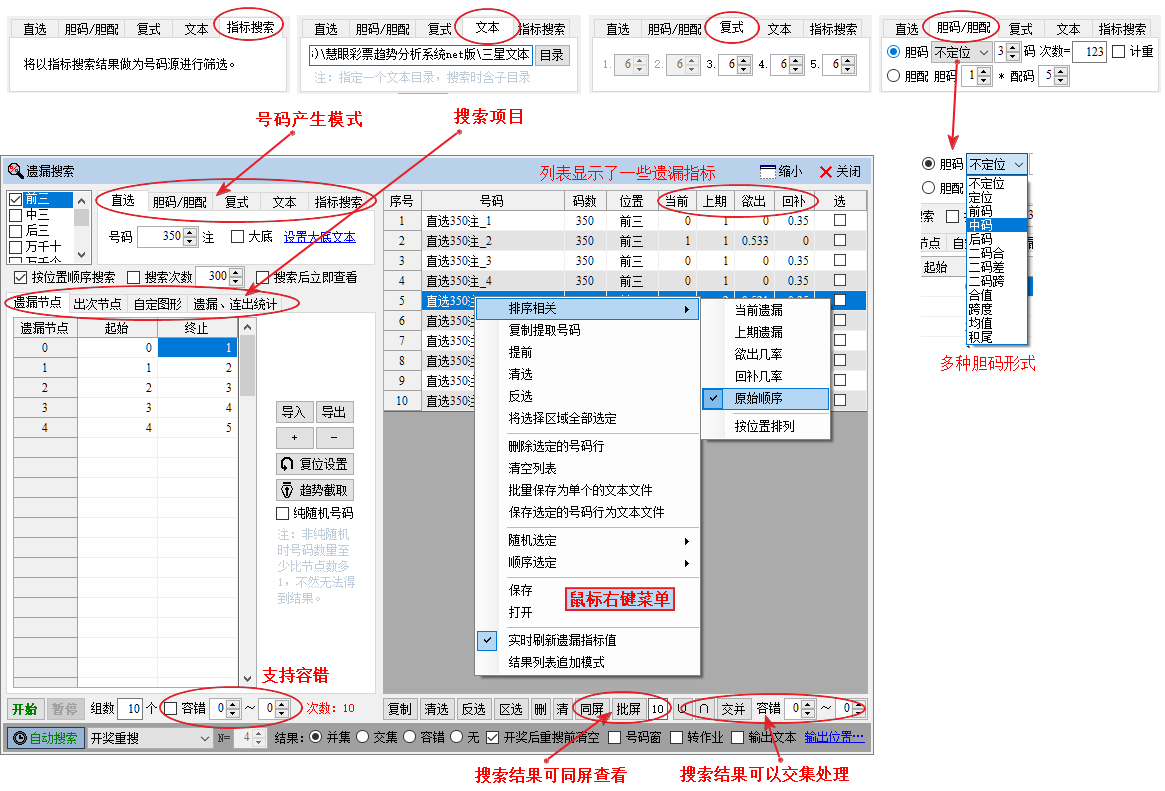Viewport: 1165px width, 791px height.
Task: Open the 设置大底文本 link
Action: pos(319,237)
